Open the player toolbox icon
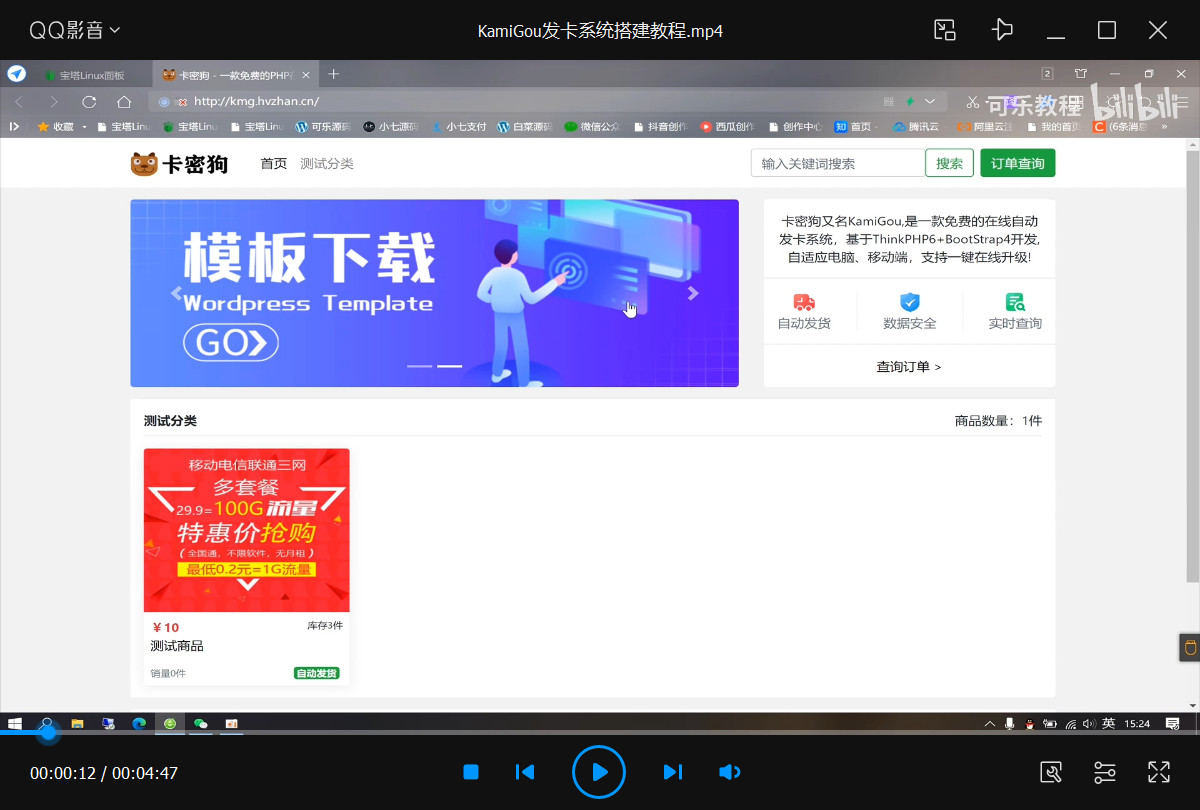The image size is (1200, 810). [x=1051, y=772]
